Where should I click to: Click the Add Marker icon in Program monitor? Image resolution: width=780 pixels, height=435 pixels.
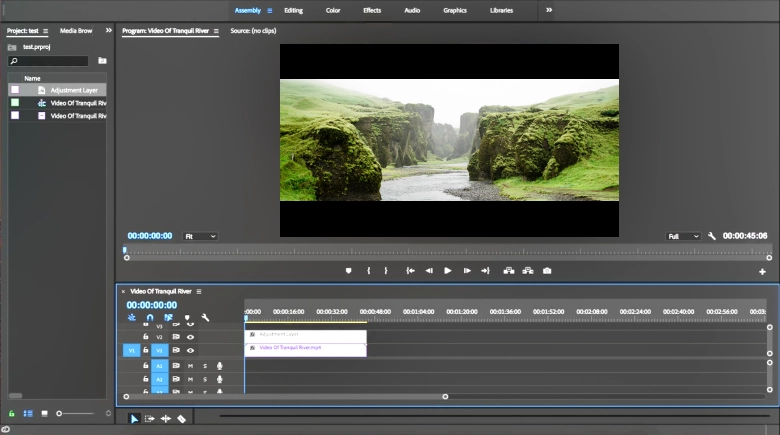coord(348,271)
